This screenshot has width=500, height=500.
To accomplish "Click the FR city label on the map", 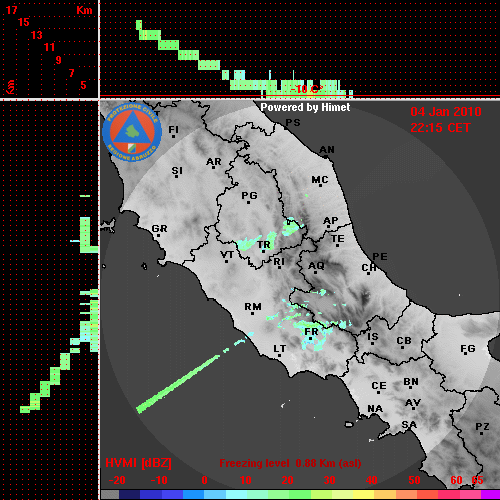I will [311, 332].
